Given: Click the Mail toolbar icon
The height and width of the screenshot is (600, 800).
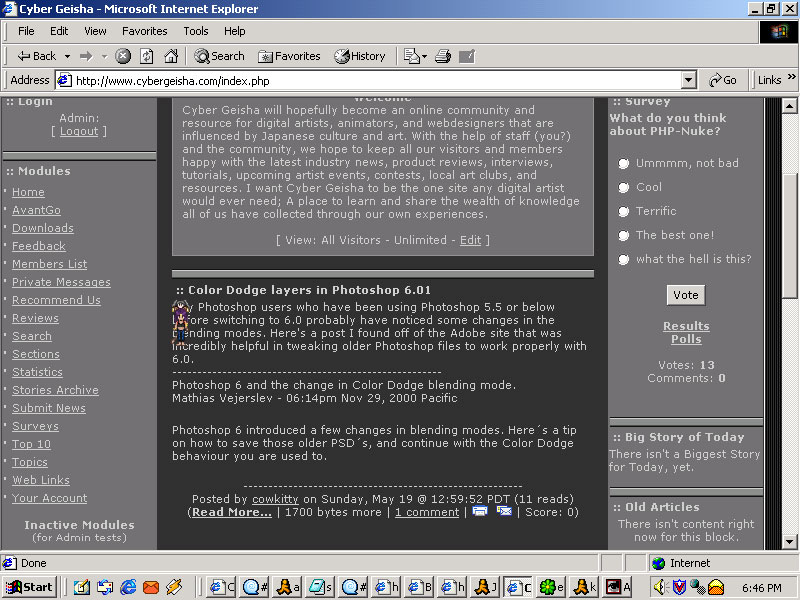Looking at the screenshot, I should [x=411, y=56].
